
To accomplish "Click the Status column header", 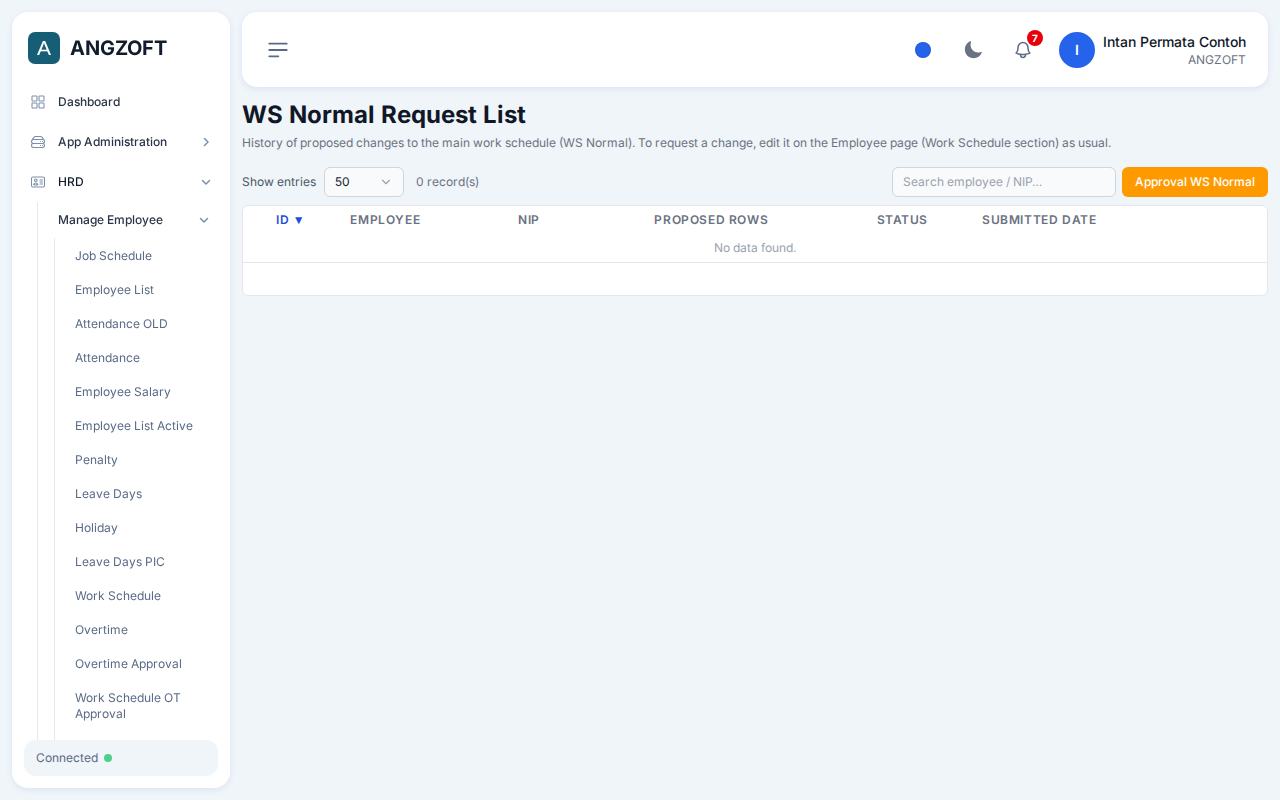I will [902, 220].
